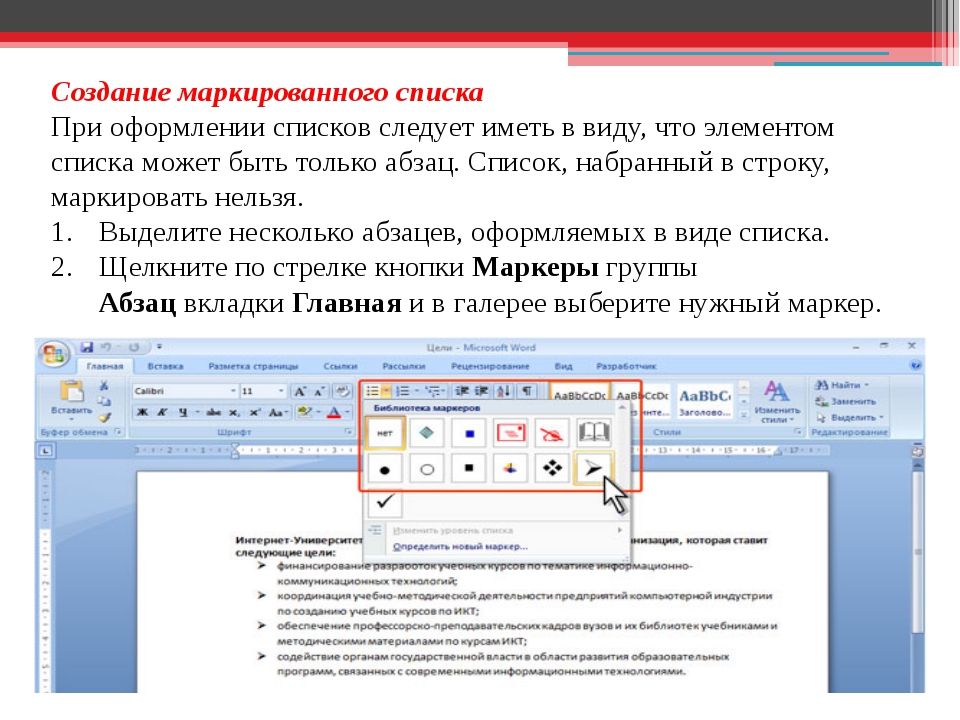The height and width of the screenshot is (720, 960).
Task: Decrease font size with small A
Action: 319,392
